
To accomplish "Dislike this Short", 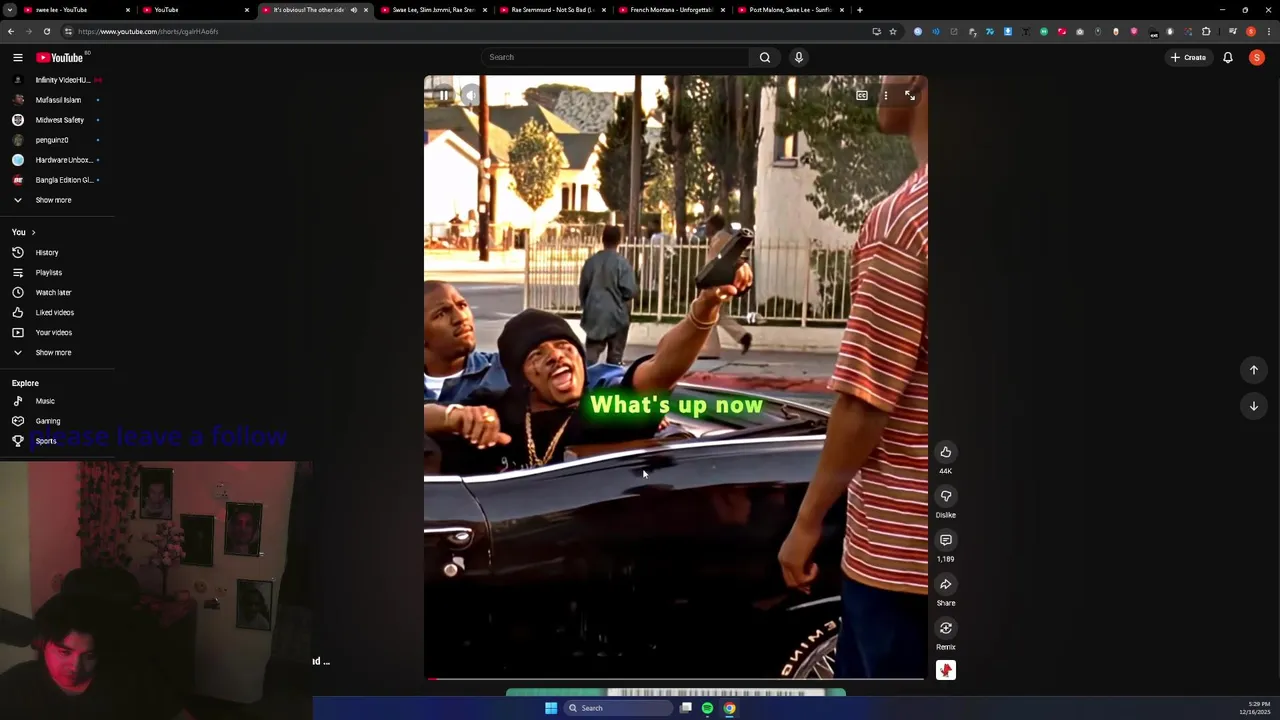I will click(946, 496).
